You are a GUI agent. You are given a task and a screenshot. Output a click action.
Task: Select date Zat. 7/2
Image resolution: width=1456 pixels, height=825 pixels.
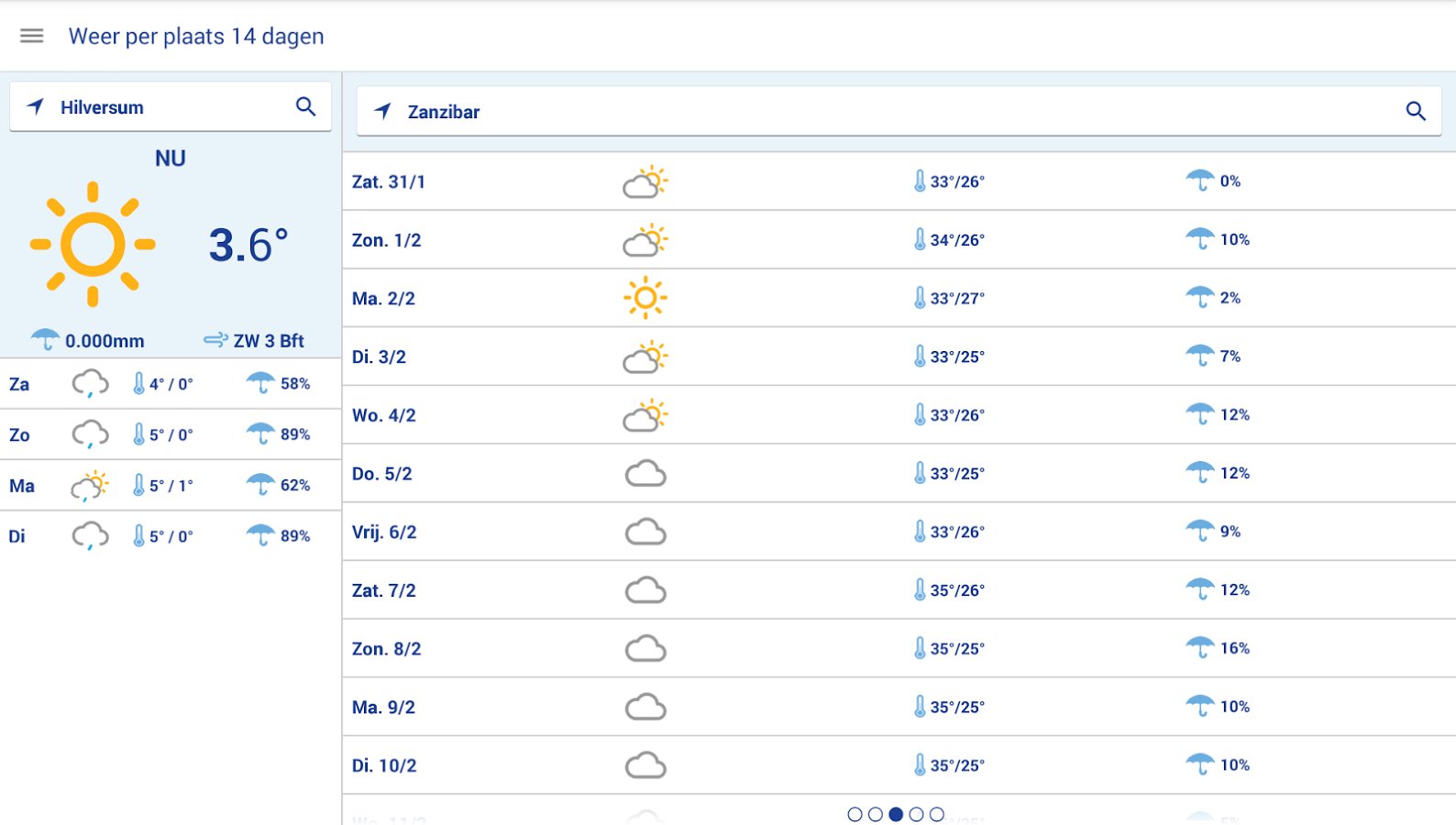click(x=384, y=590)
